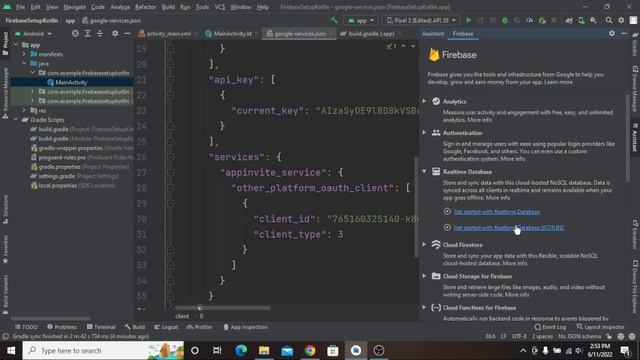Open the Terminal tool window
This screenshot has height=360, width=640.
tap(101, 327)
